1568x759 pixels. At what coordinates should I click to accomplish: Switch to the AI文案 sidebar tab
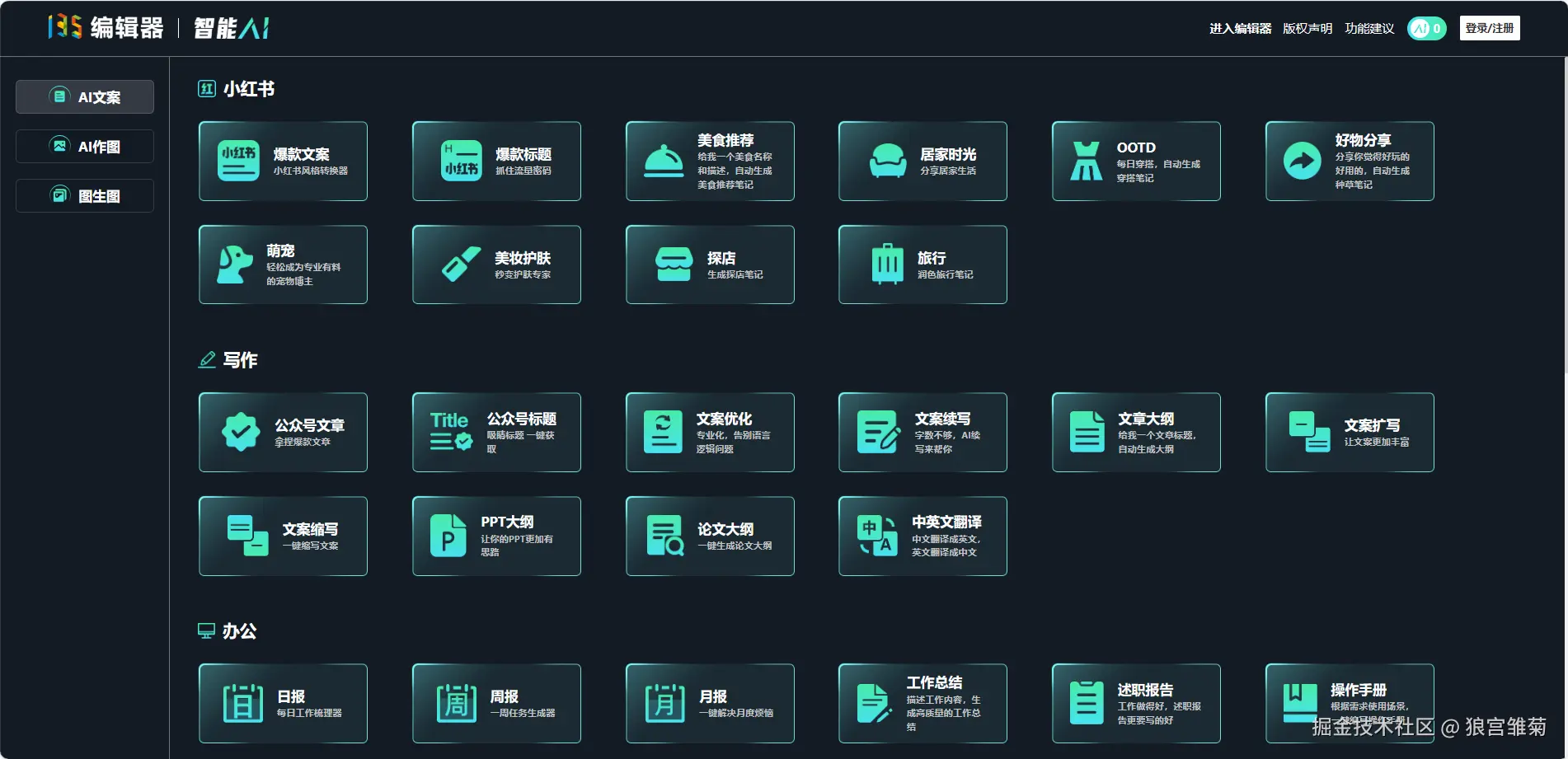85,97
